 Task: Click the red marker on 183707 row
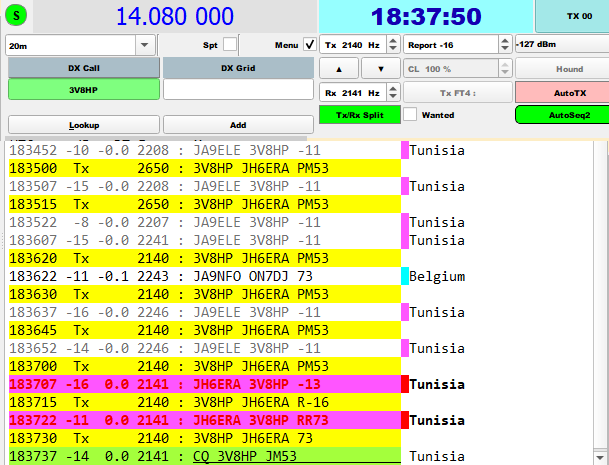point(405,384)
